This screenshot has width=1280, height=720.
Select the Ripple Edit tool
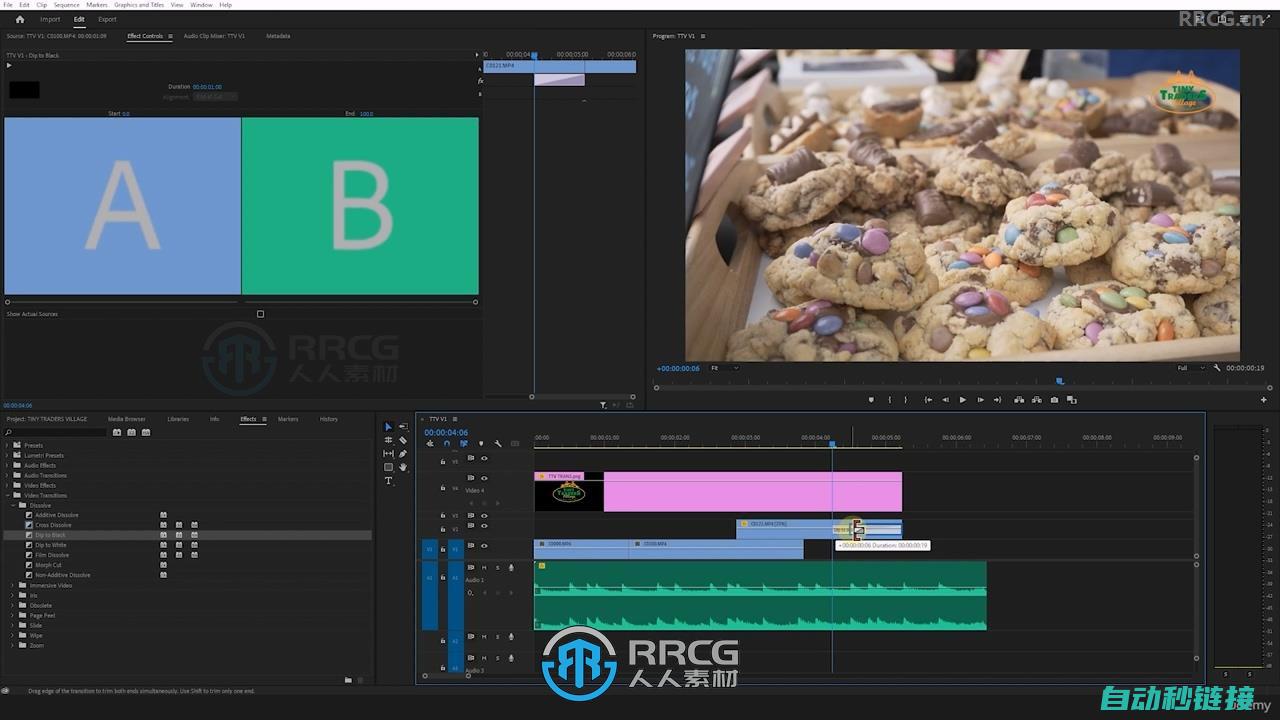tap(389, 440)
